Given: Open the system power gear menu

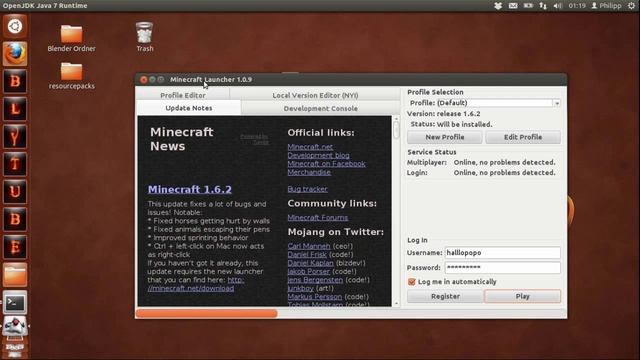Looking at the screenshot, I should coord(631,6).
